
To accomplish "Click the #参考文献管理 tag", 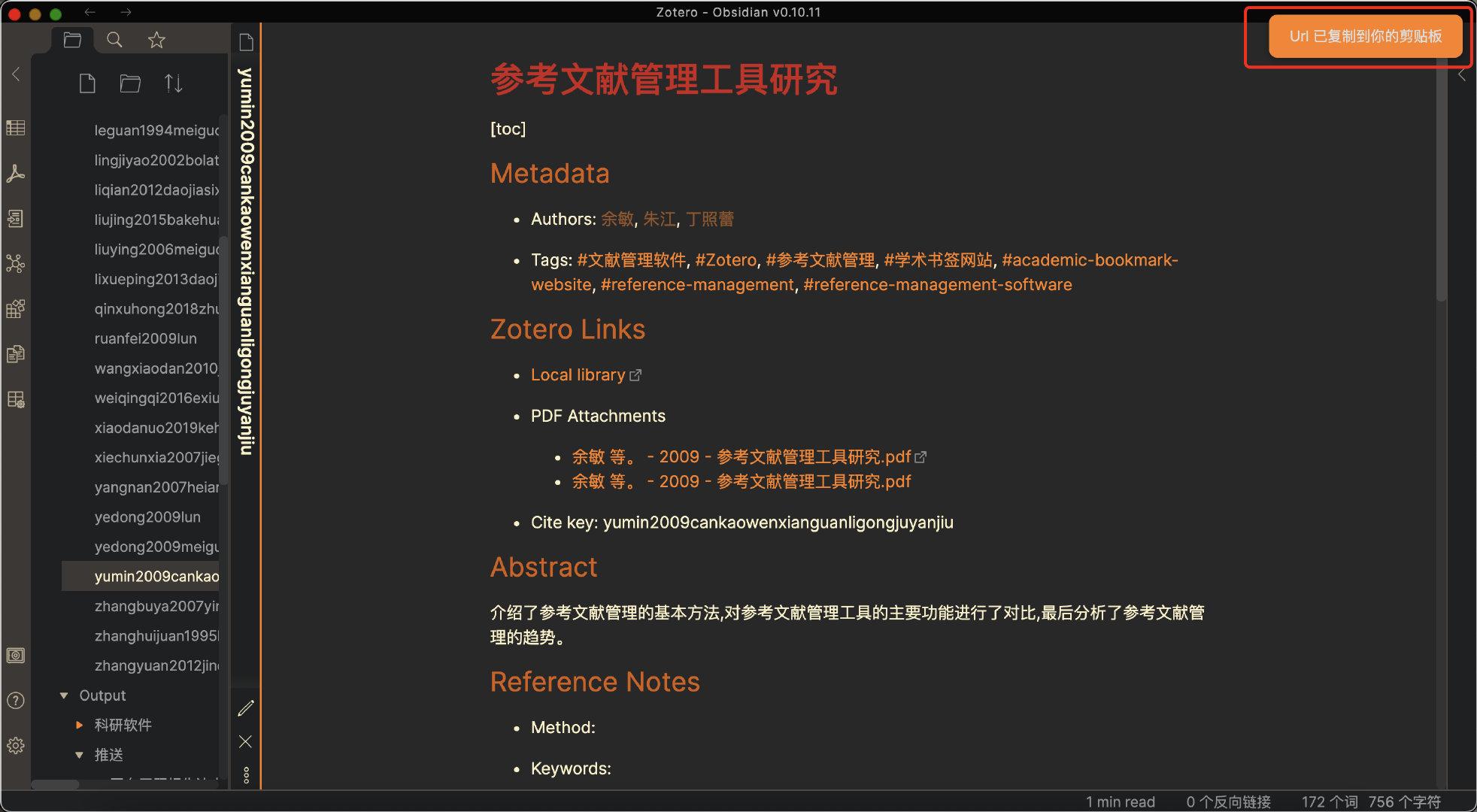I will (x=820, y=260).
